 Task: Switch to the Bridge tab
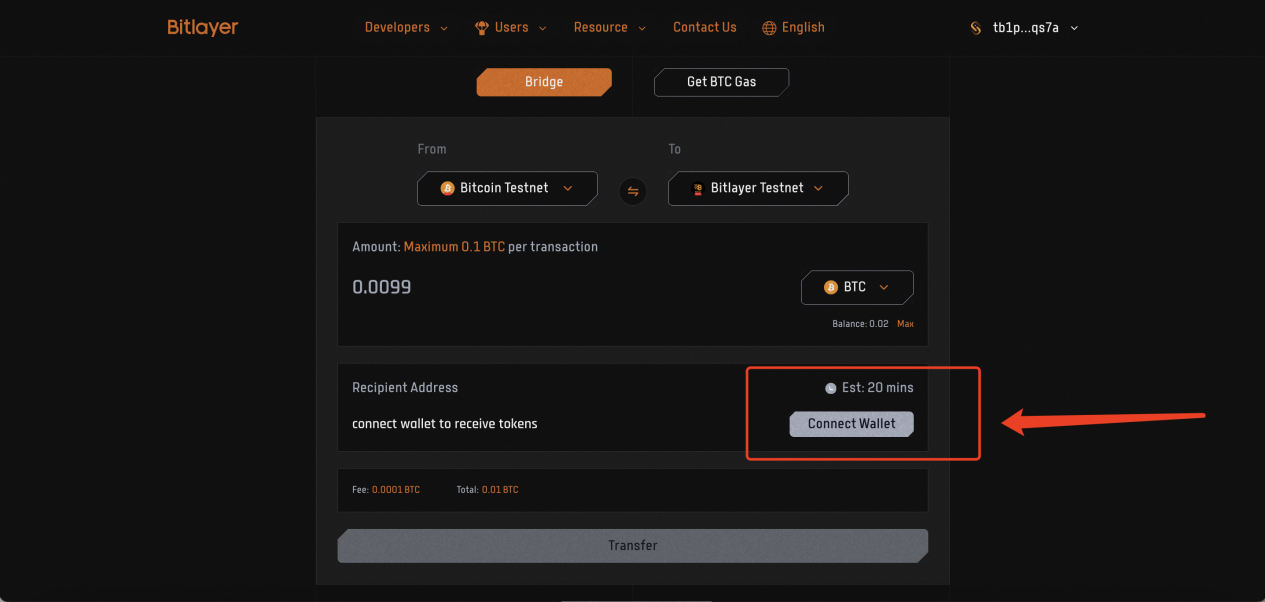coord(544,82)
